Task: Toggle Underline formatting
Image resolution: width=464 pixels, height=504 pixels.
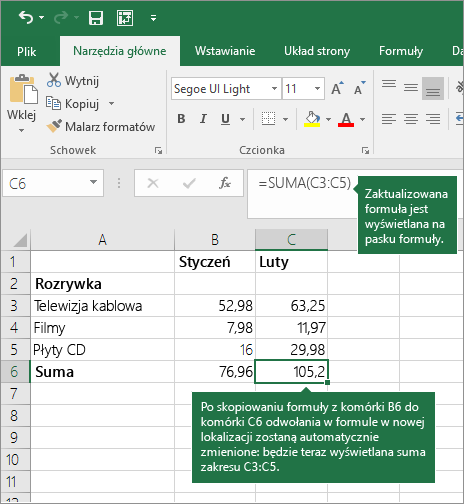Action: point(225,119)
